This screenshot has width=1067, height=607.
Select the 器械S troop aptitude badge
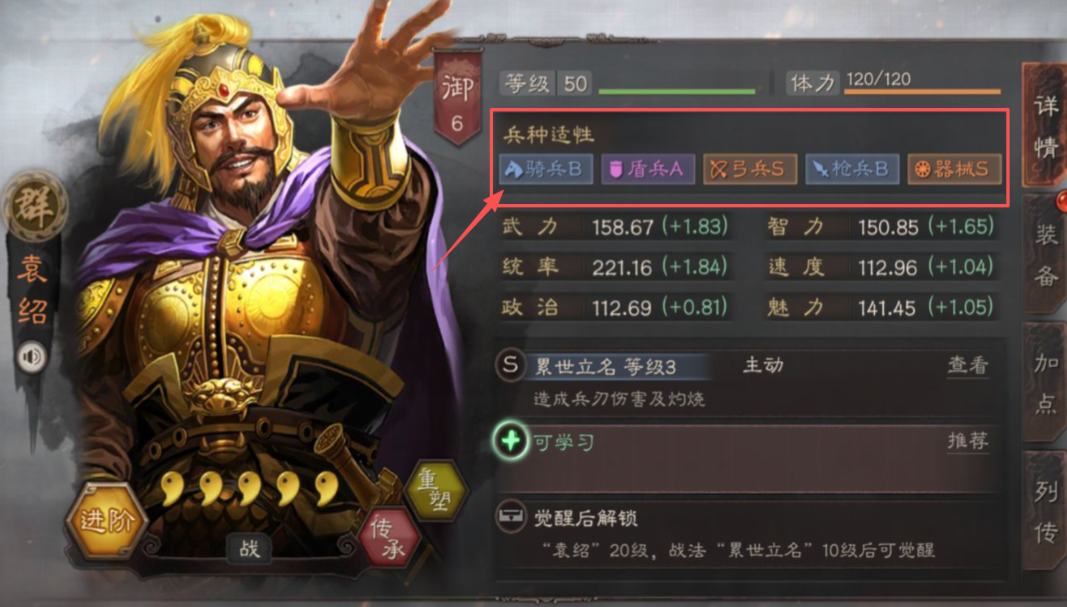[x=954, y=169]
